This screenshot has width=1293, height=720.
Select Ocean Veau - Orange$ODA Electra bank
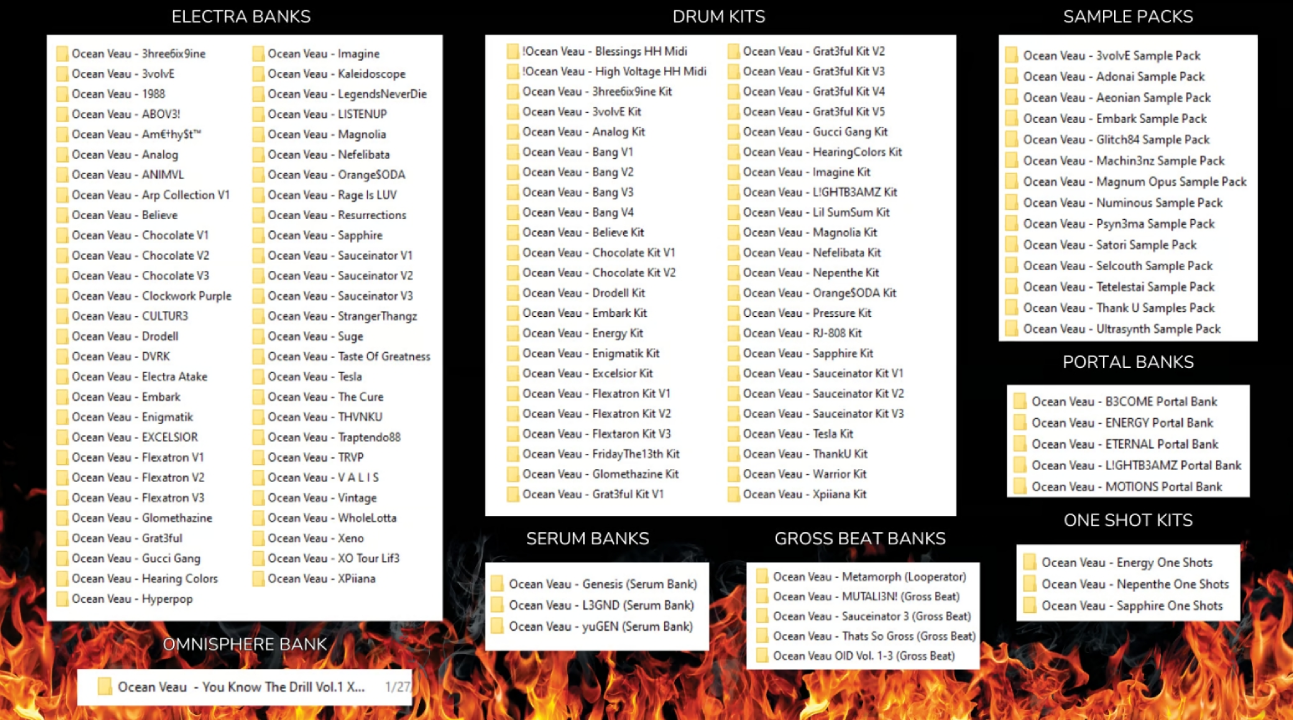click(x=337, y=175)
